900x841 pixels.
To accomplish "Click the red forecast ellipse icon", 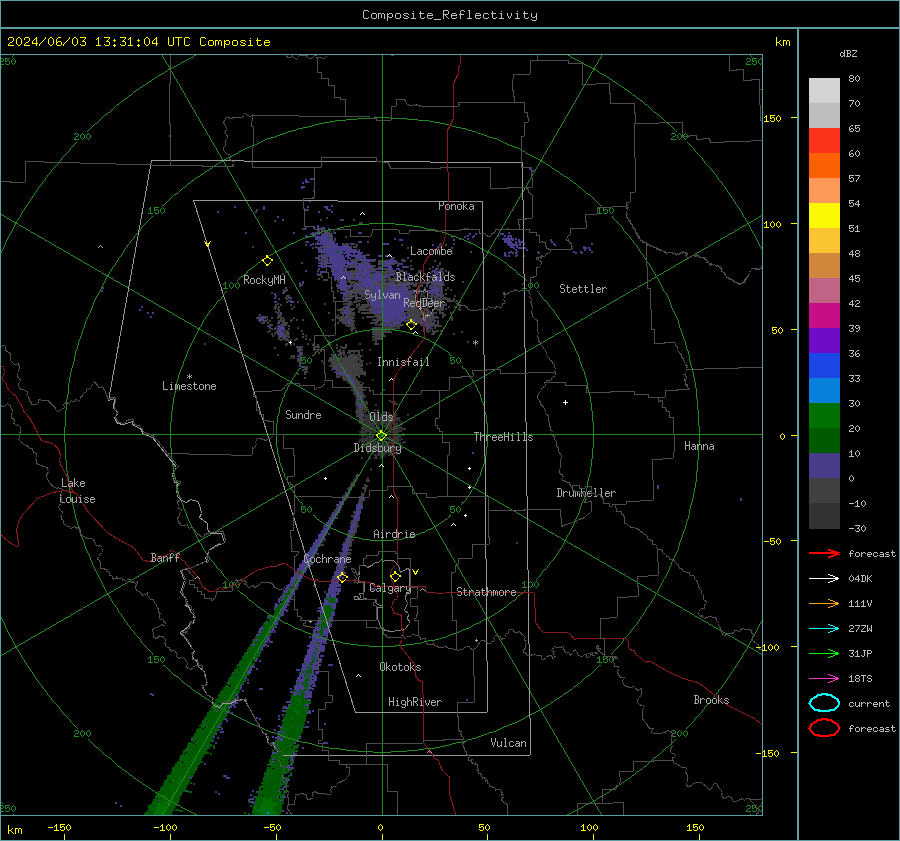I will pos(824,728).
